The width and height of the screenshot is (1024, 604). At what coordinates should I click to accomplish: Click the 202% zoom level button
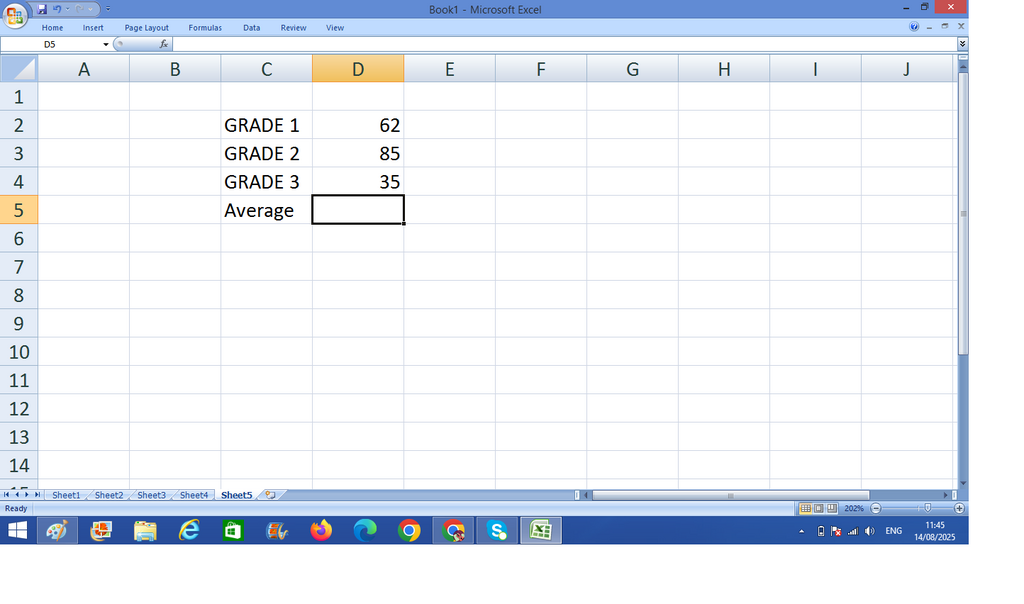854,508
